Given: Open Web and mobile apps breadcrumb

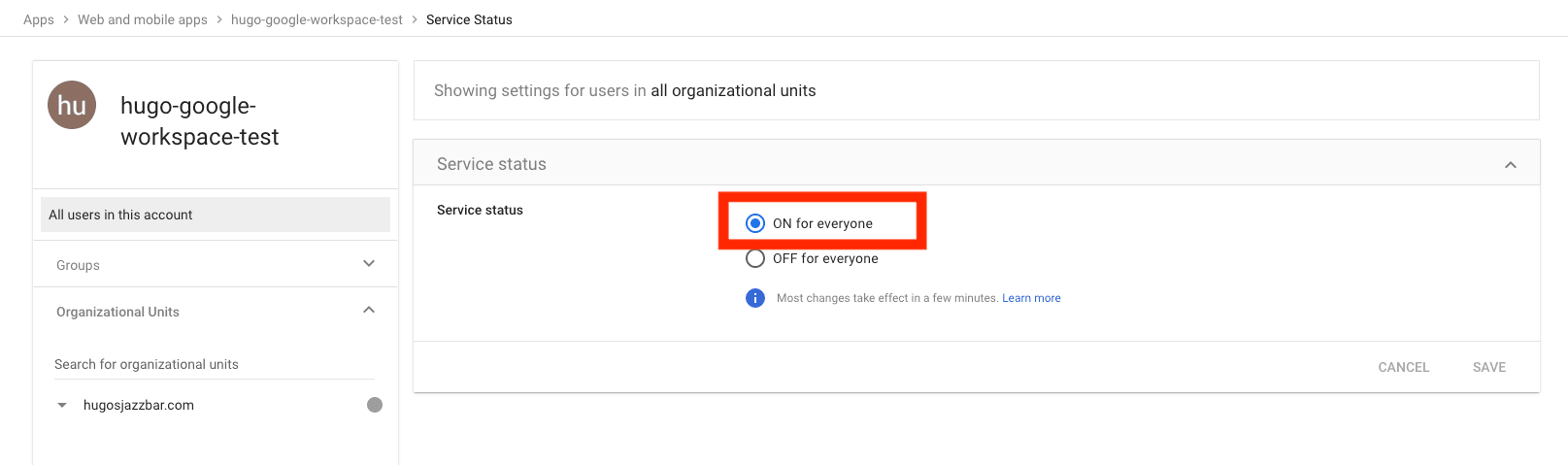Looking at the screenshot, I should (x=143, y=19).
